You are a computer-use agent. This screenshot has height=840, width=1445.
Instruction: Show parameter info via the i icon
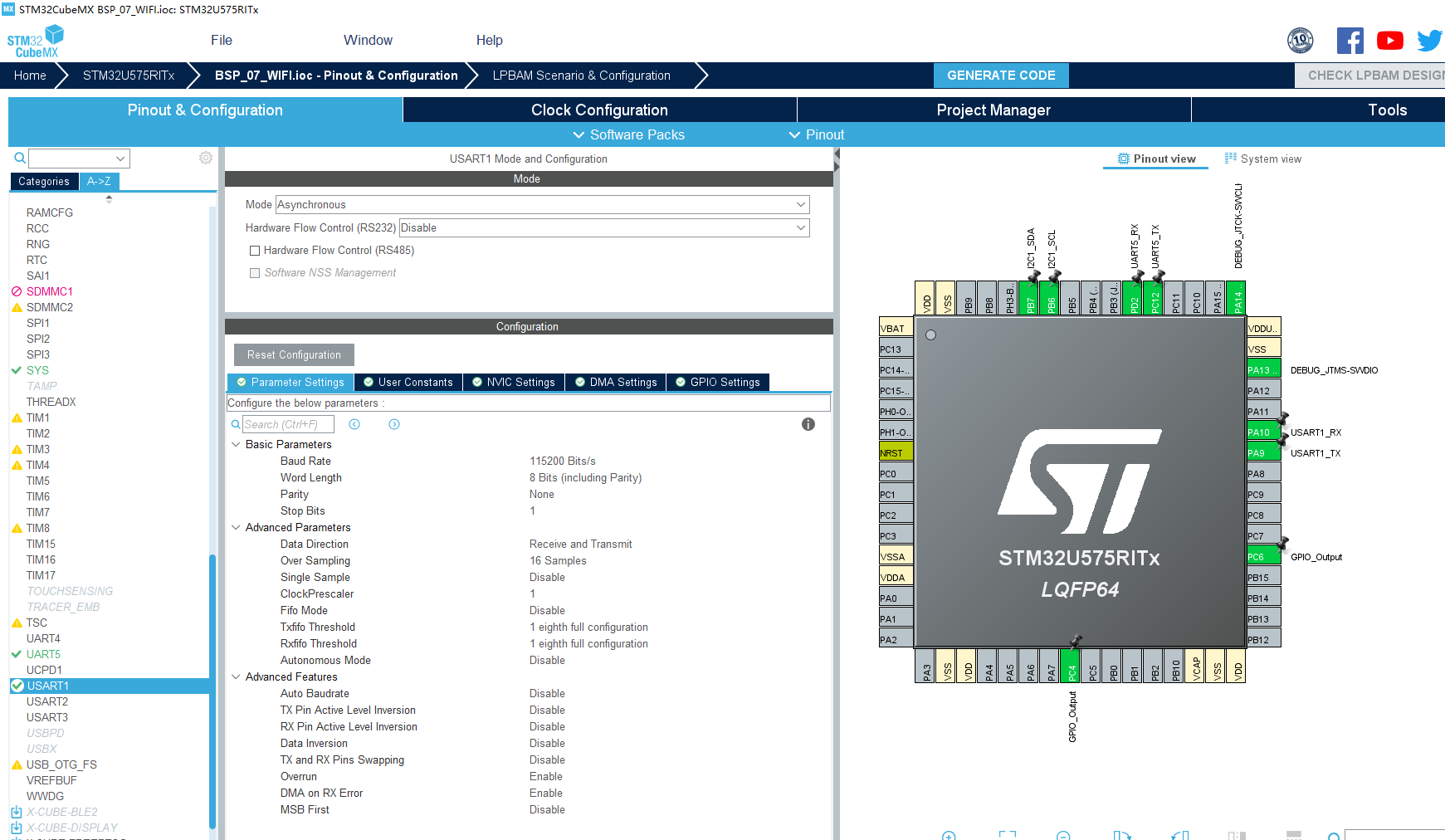click(808, 424)
